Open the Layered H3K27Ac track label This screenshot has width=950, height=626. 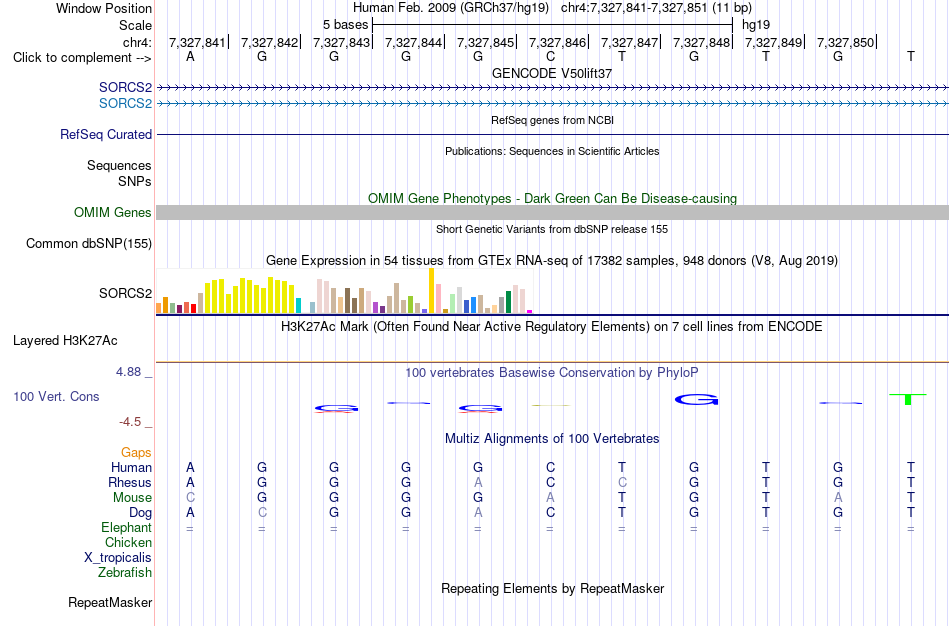click(65, 341)
